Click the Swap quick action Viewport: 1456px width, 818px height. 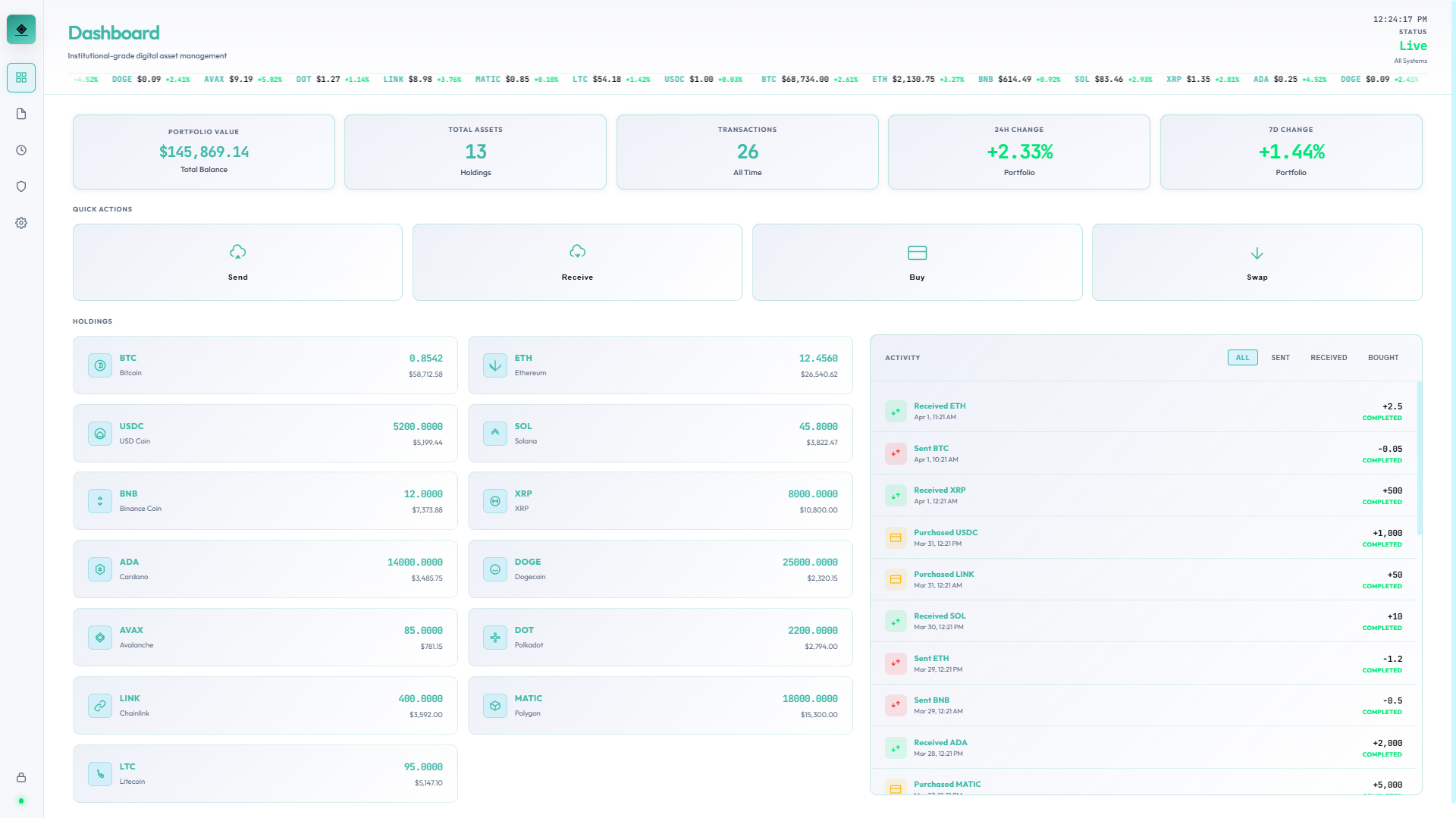1257,262
